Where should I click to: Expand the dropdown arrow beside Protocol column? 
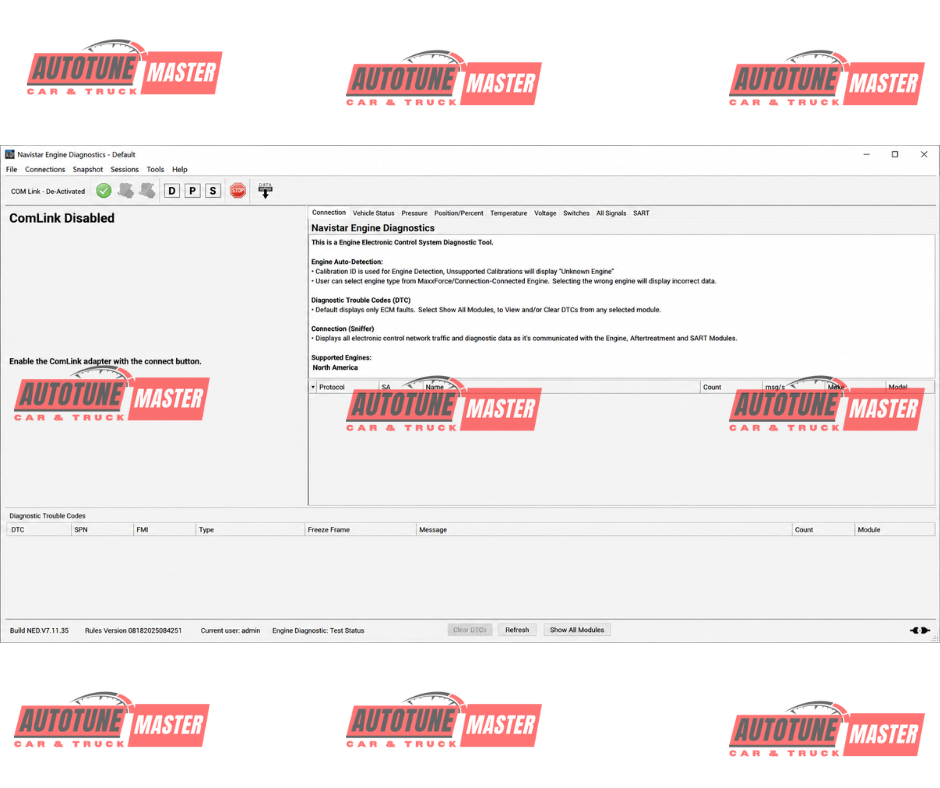pyautogui.click(x=313, y=387)
